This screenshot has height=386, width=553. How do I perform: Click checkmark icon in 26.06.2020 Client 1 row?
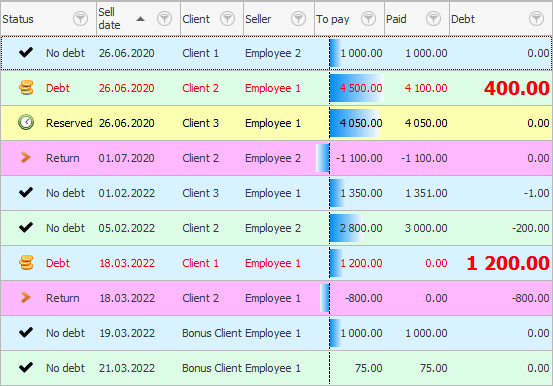(26, 53)
